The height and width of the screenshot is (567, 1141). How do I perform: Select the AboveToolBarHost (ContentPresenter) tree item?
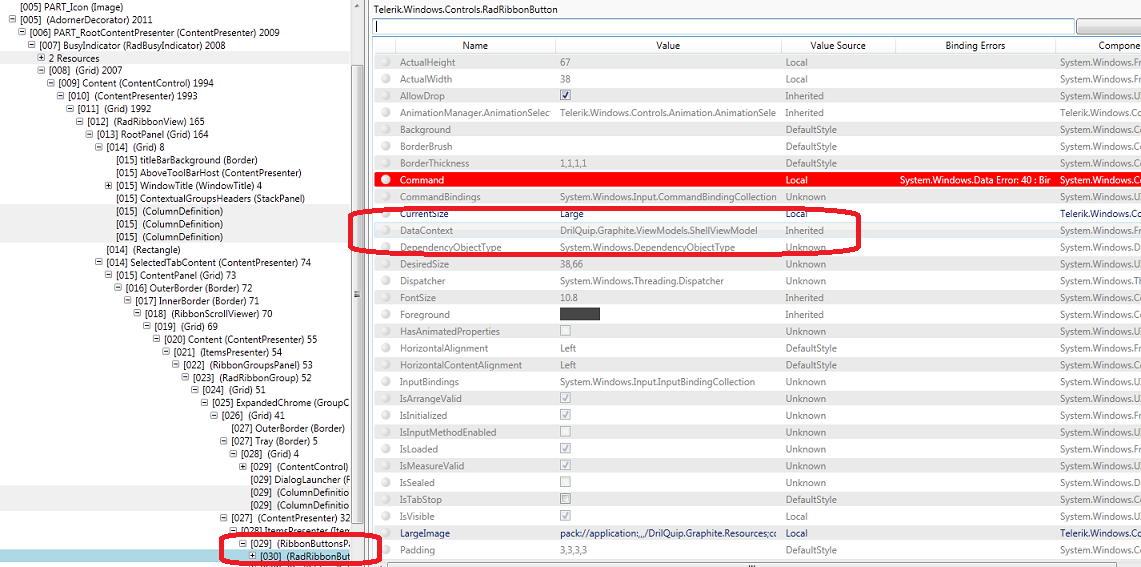click(209, 173)
